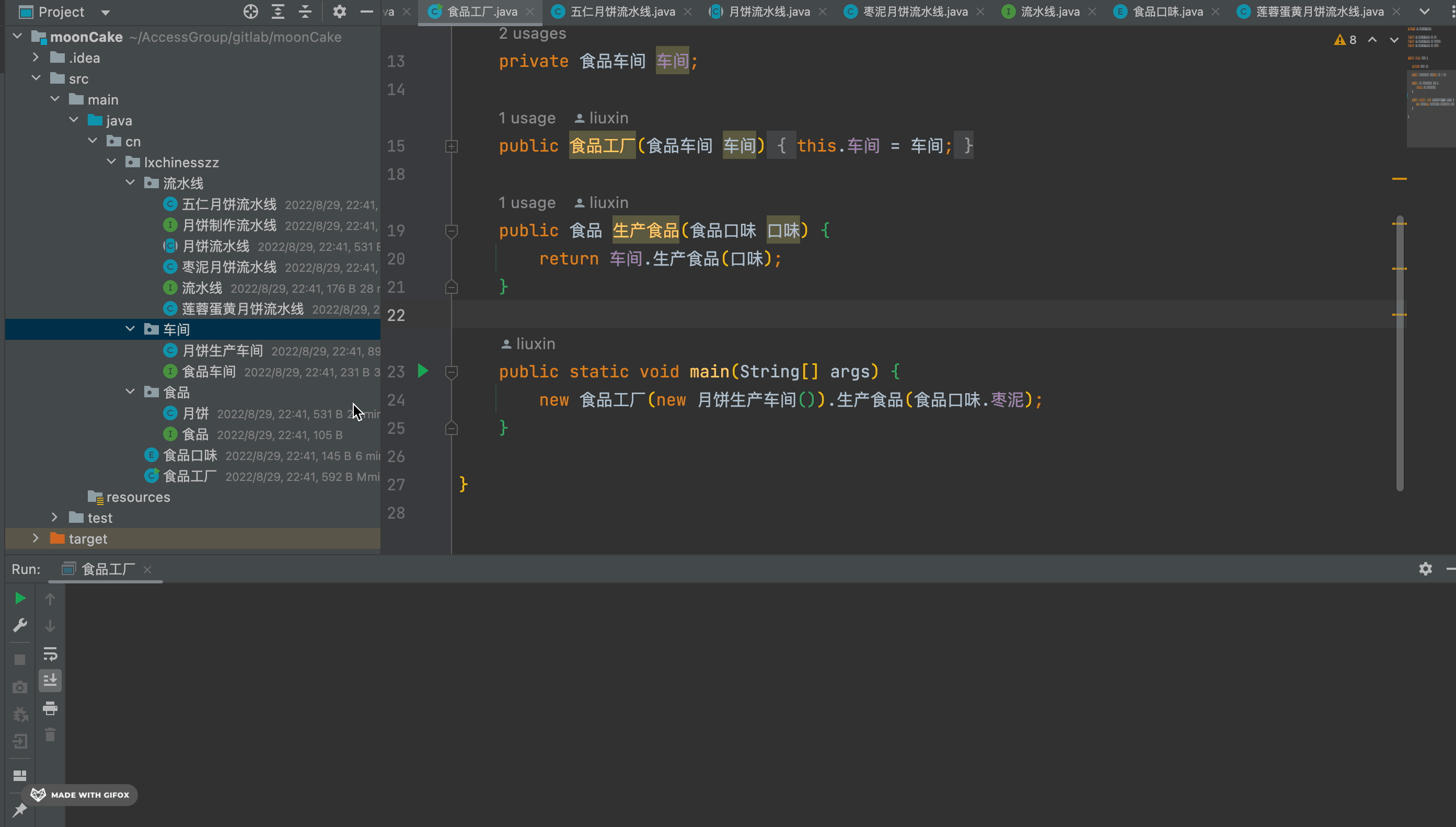Toggle soft-wrap in the run console
1456x827 pixels.
pyautogui.click(x=50, y=654)
